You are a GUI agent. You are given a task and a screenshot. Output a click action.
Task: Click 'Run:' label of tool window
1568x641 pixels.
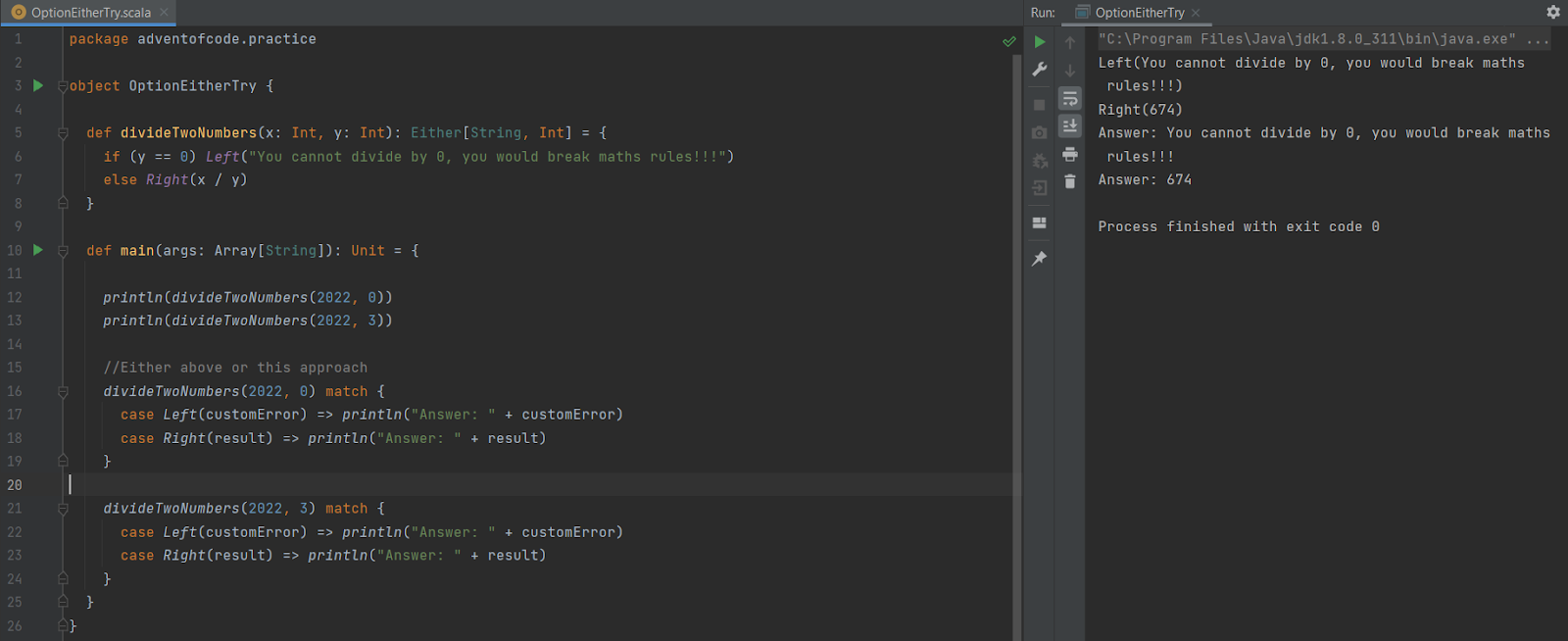(1043, 13)
